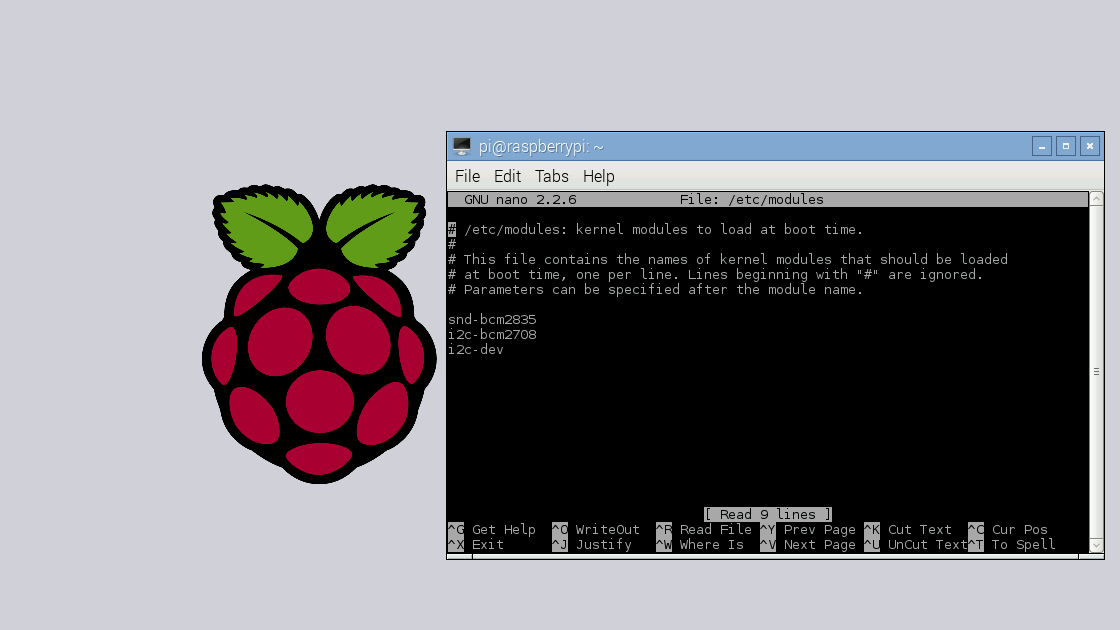Click the '^O WriteOut' shortcut label
Screen dimensions: 1120x630
point(596,529)
